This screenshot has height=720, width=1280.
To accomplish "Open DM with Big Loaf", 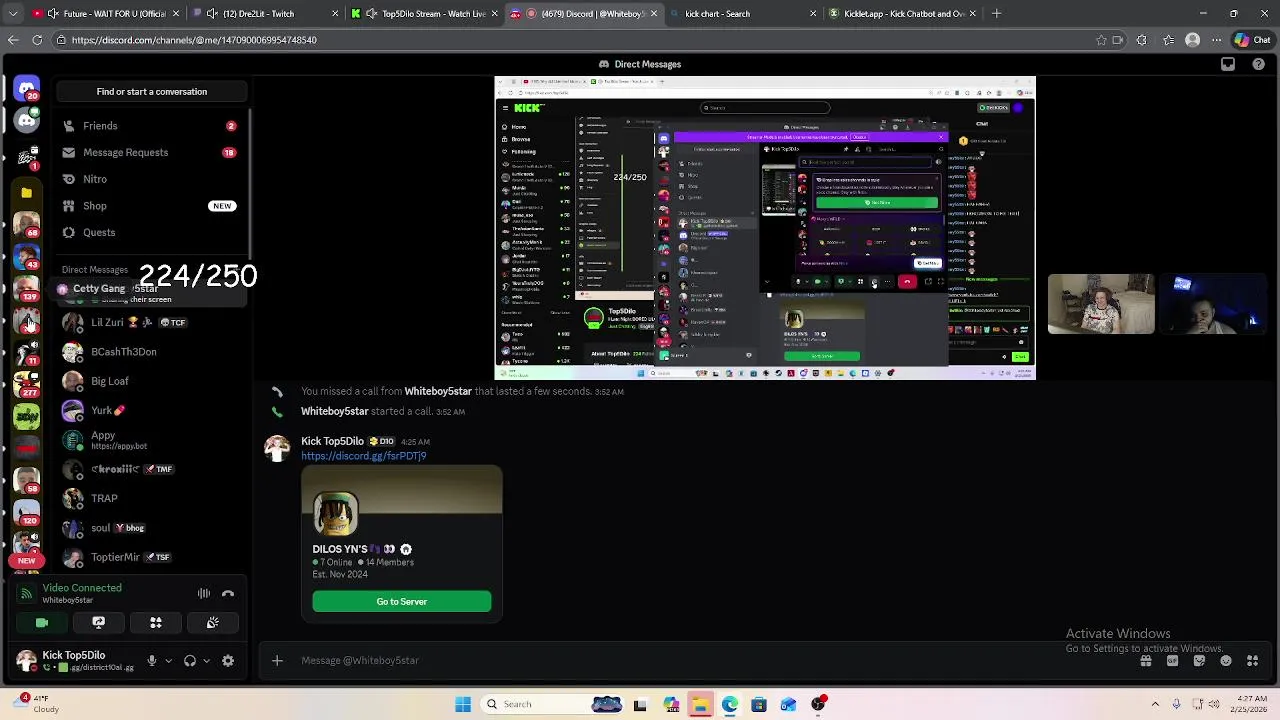I will pos(152,381).
